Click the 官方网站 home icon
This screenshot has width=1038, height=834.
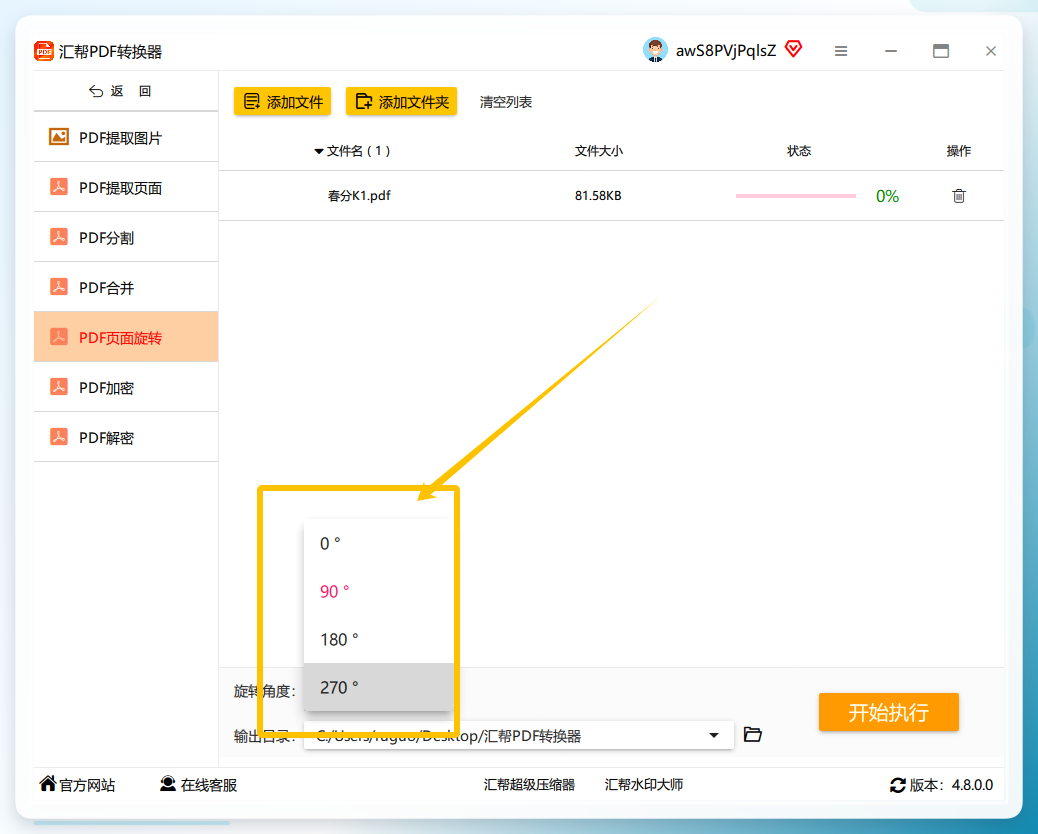pyautogui.click(x=48, y=784)
